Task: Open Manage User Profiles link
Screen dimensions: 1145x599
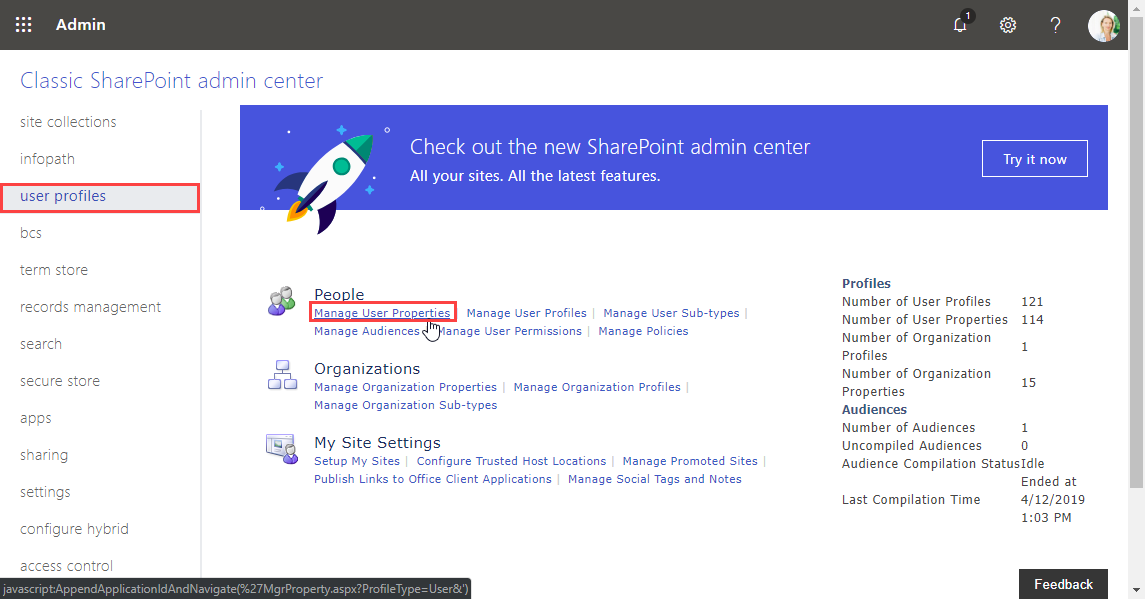Action: 526,313
